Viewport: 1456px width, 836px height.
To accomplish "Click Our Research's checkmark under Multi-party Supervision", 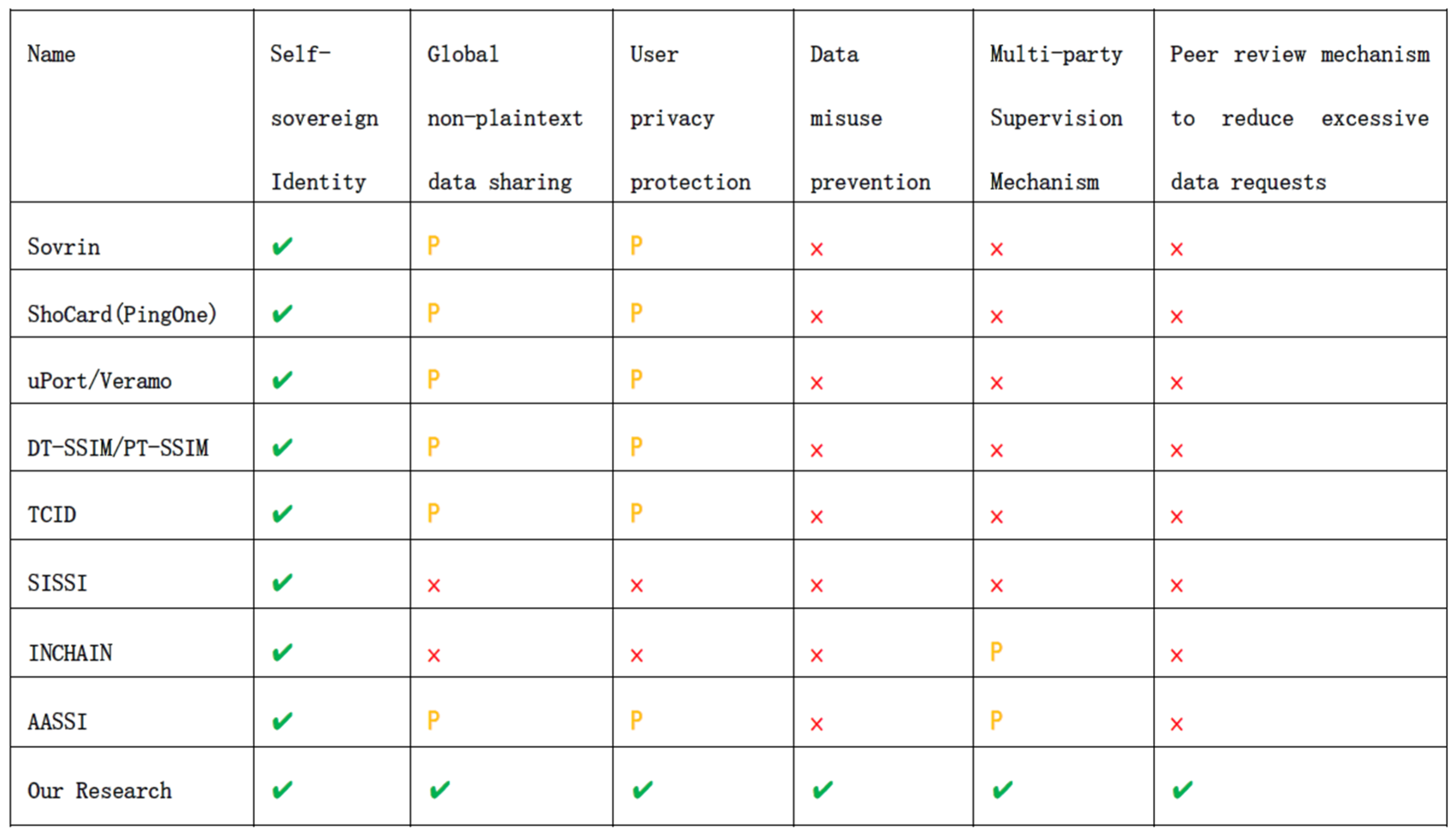I will (1003, 790).
